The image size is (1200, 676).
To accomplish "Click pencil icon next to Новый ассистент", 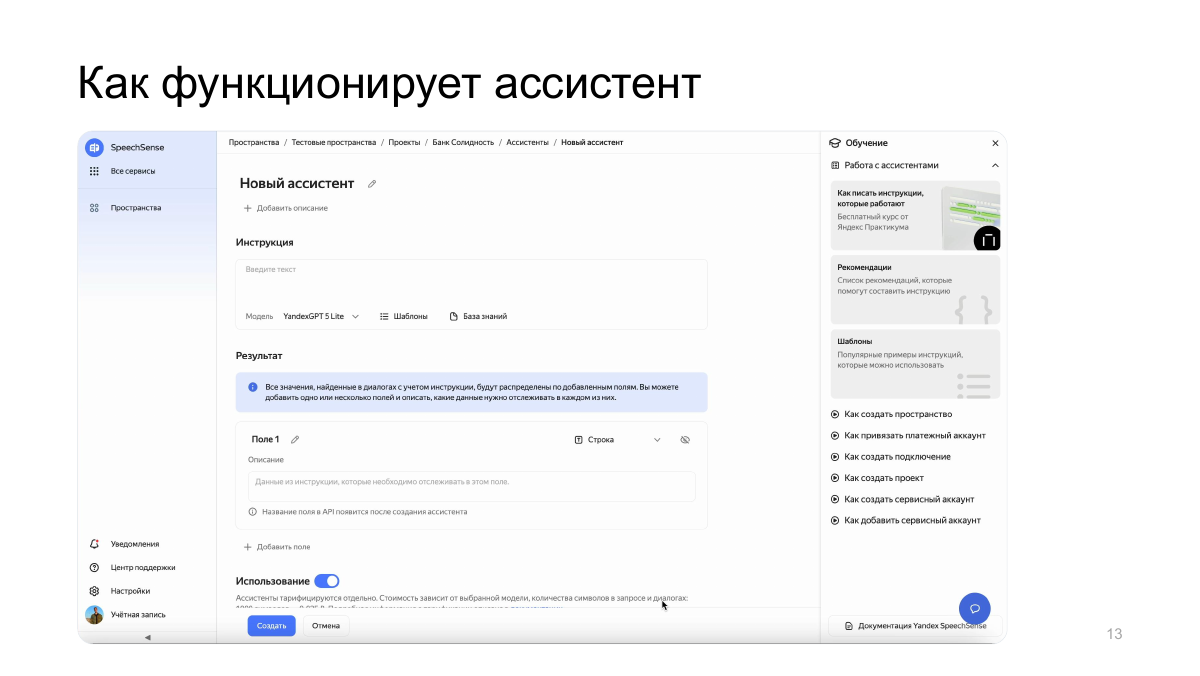I will 372,184.
